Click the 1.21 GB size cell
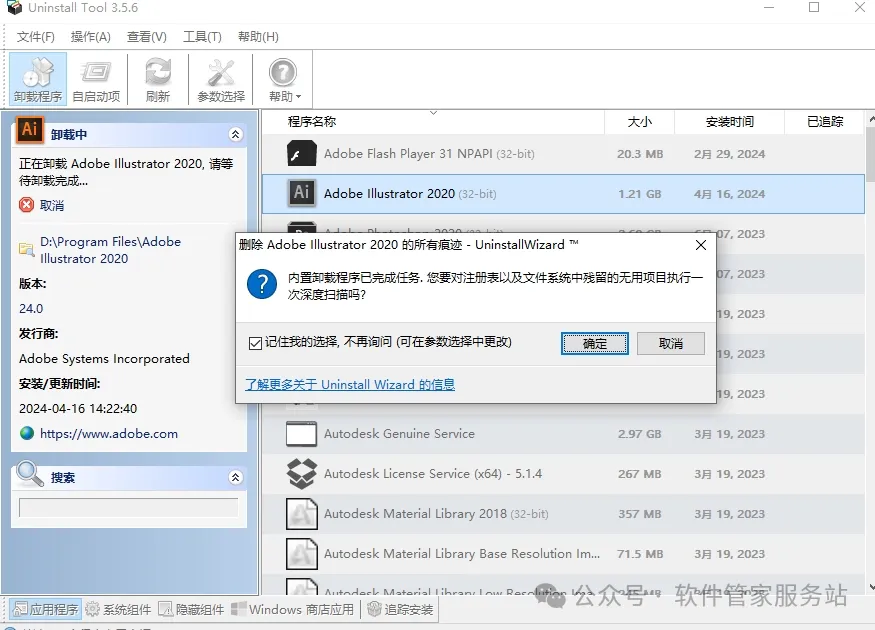Viewport: 875px width, 630px height. (x=640, y=194)
